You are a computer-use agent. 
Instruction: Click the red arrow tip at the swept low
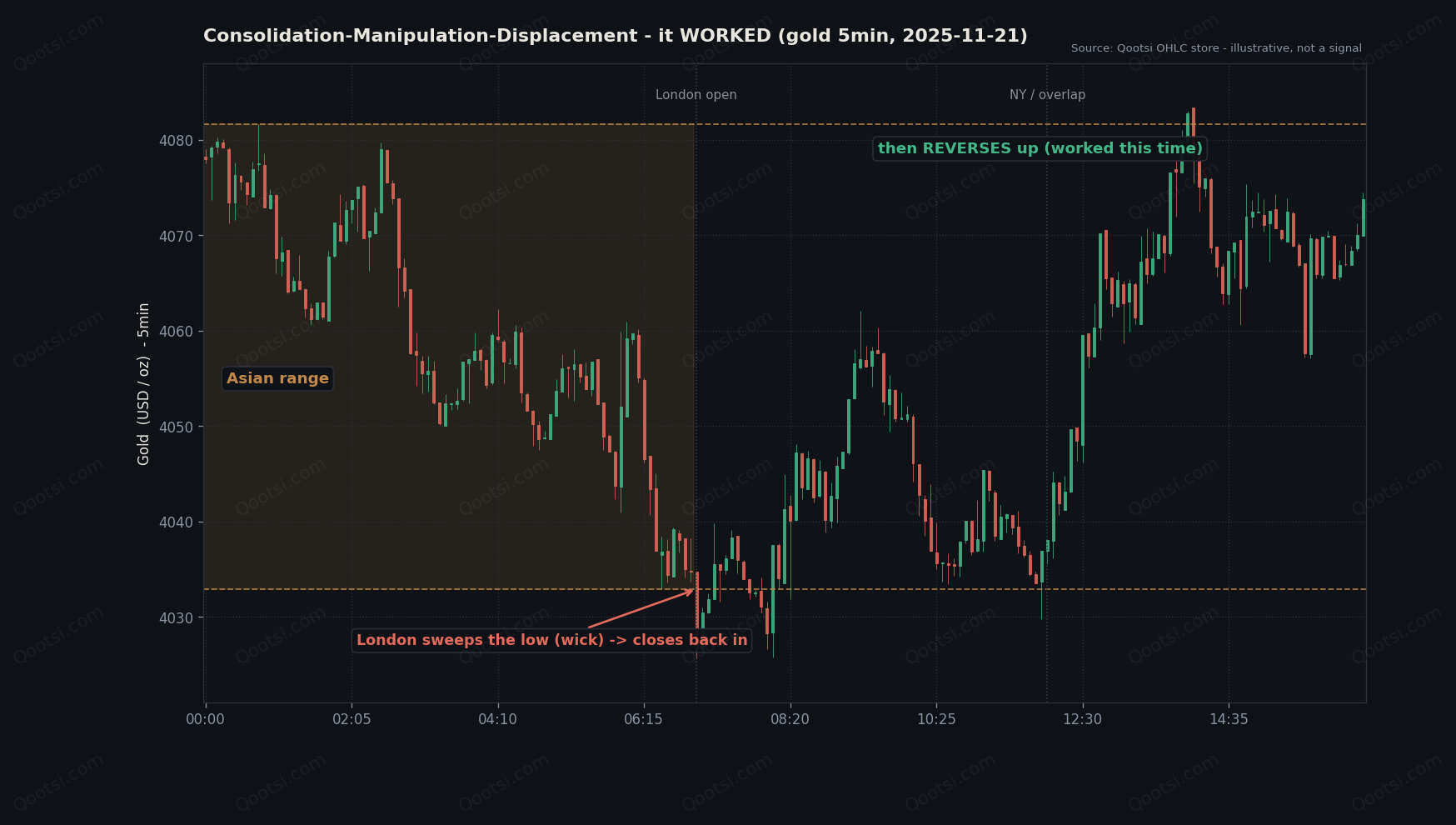click(x=691, y=591)
